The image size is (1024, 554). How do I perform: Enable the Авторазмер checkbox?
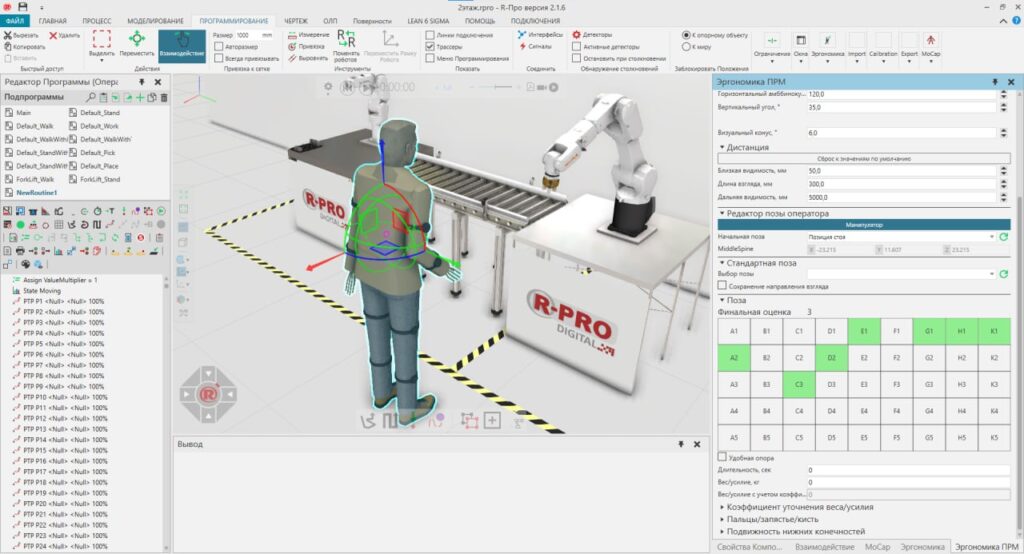pyautogui.click(x=220, y=46)
